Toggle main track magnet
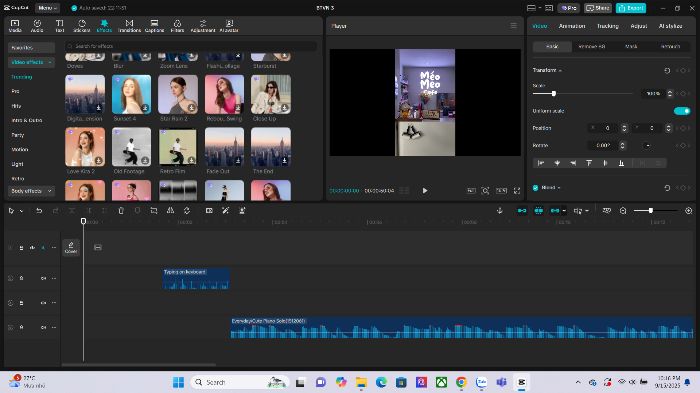The height and width of the screenshot is (393, 700). [522, 210]
